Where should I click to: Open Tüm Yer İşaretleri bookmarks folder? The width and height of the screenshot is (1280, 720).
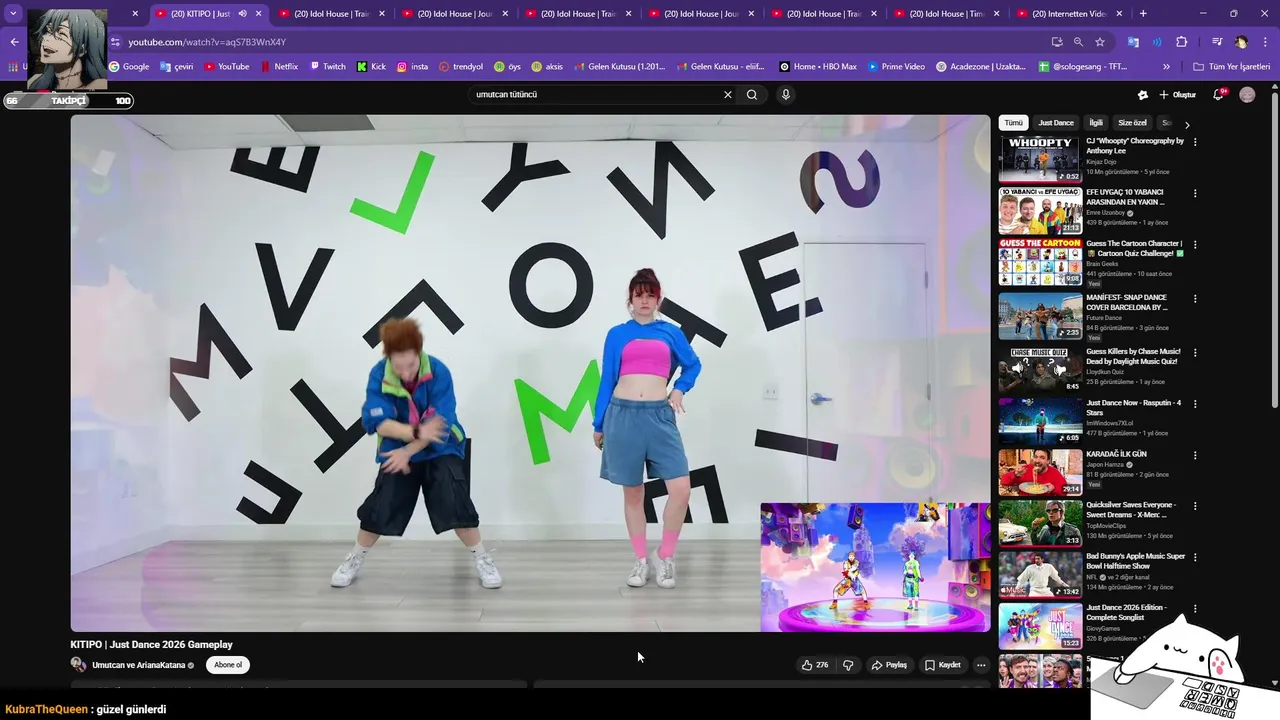(1232, 67)
